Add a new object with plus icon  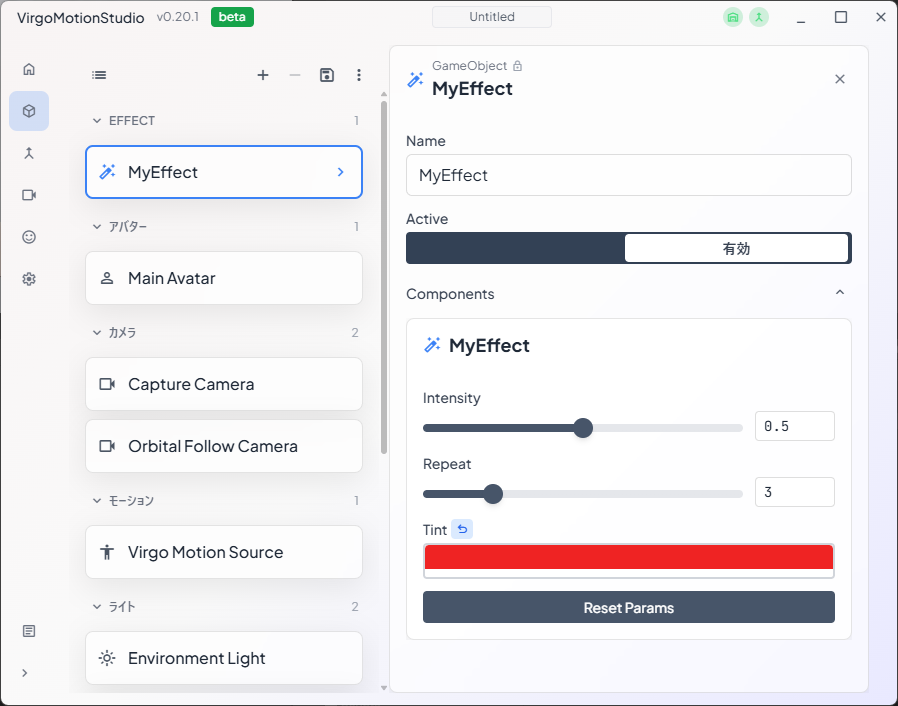click(263, 75)
